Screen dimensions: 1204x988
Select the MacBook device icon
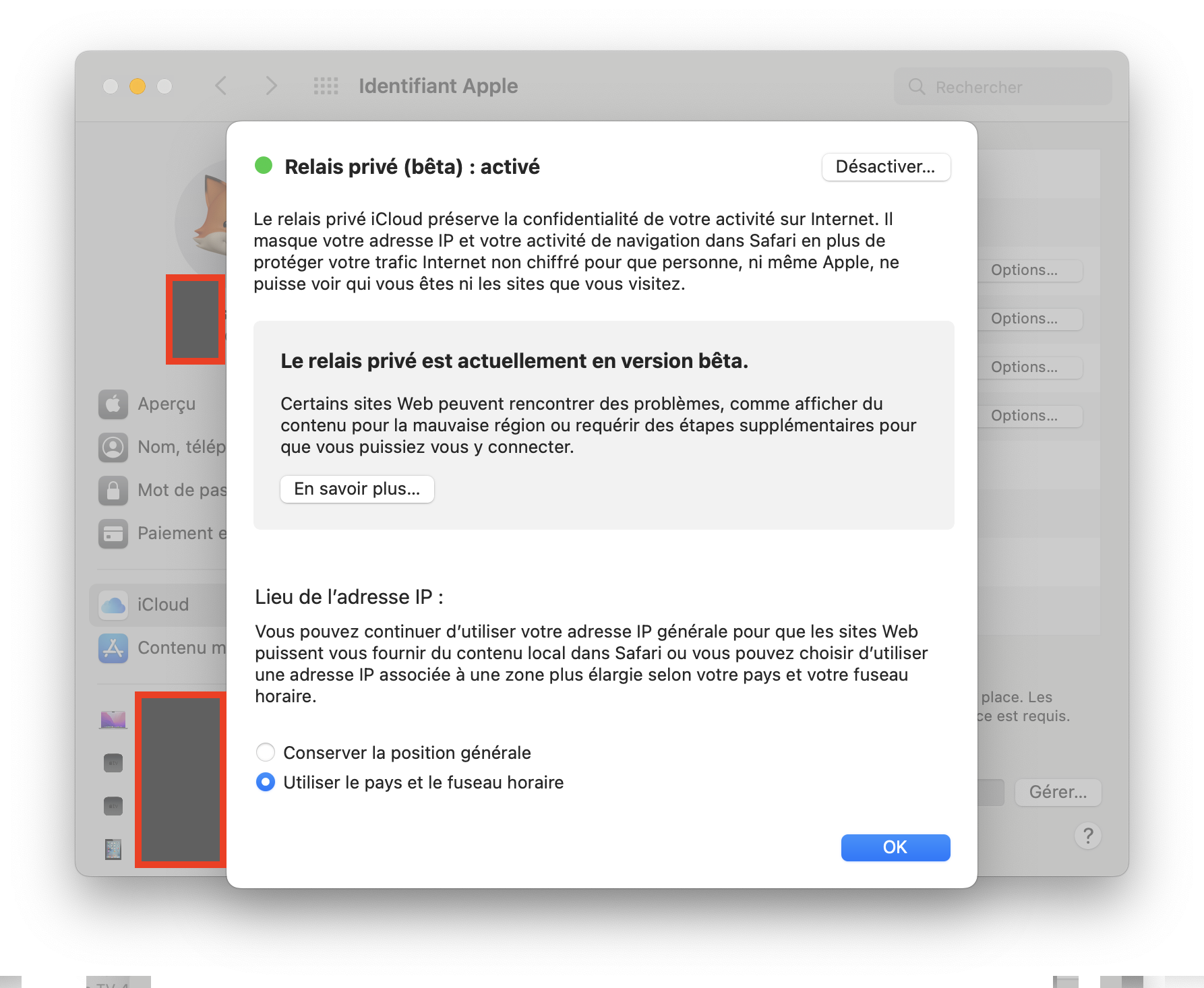pos(113,720)
